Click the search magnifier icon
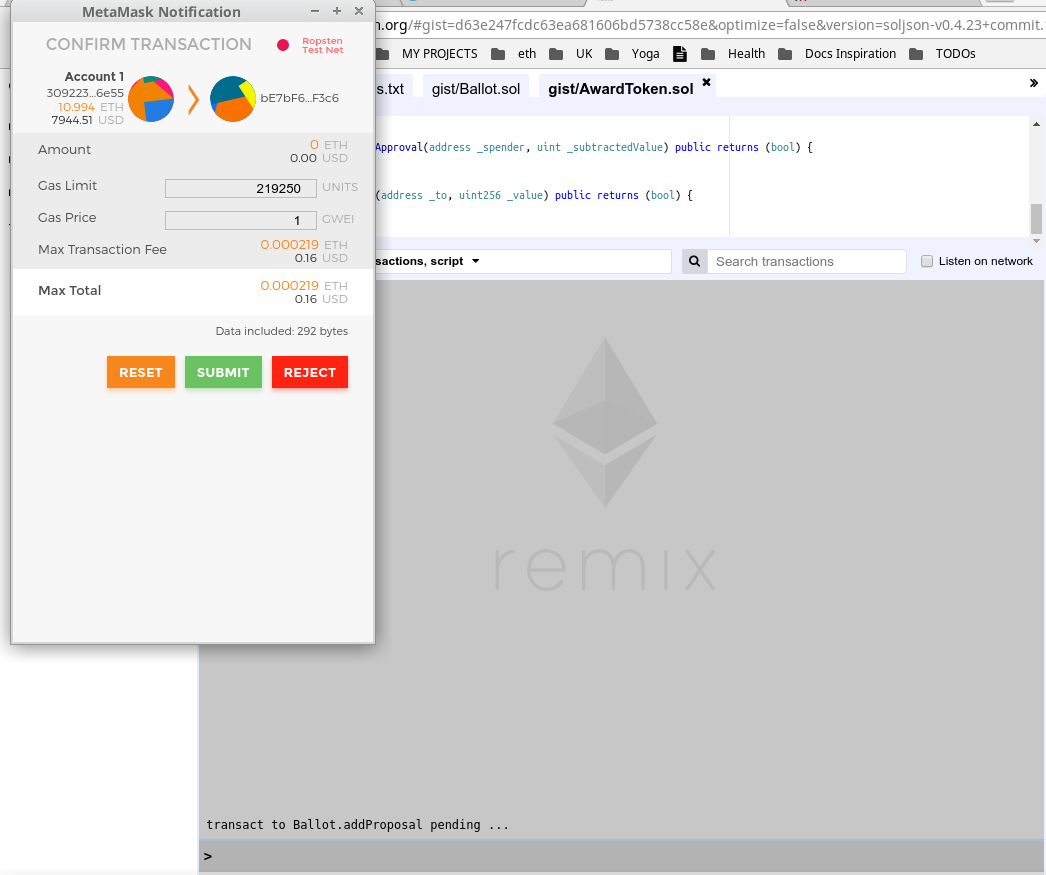Image resolution: width=1046 pixels, height=875 pixels. (x=694, y=261)
